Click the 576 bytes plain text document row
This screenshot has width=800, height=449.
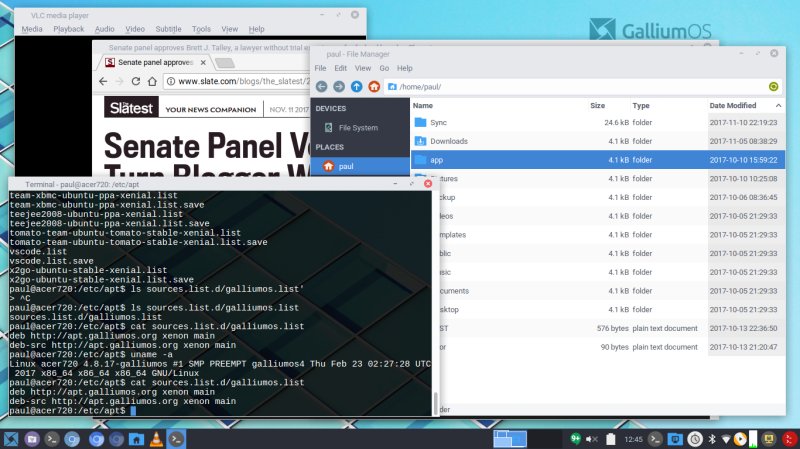coord(612,328)
